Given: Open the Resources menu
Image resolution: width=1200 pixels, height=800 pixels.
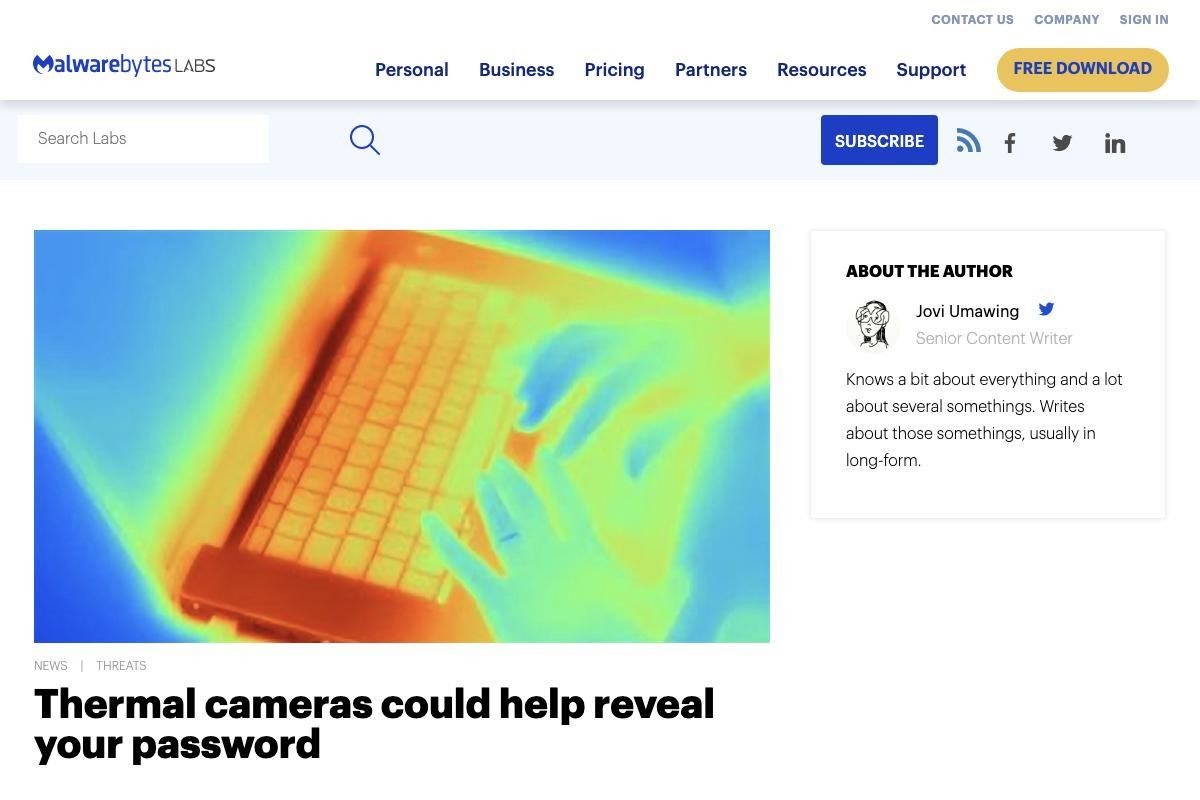Looking at the screenshot, I should pos(822,70).
